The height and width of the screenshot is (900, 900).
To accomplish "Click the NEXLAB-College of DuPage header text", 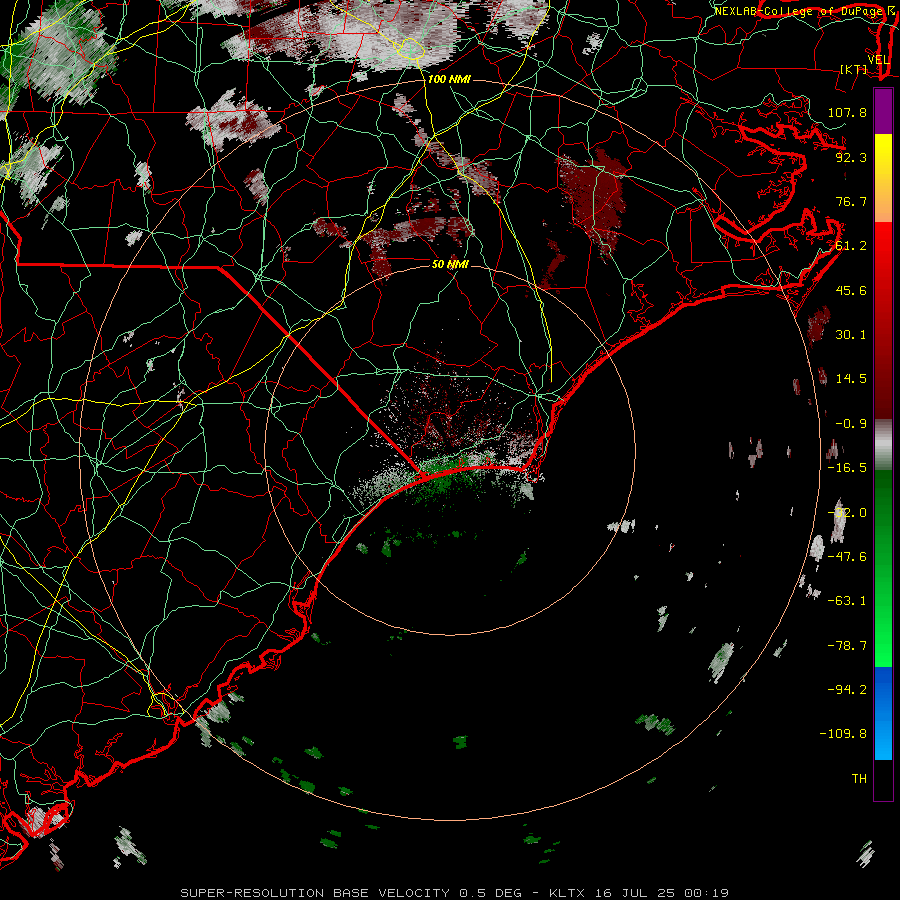I will (x=798, y=11).
